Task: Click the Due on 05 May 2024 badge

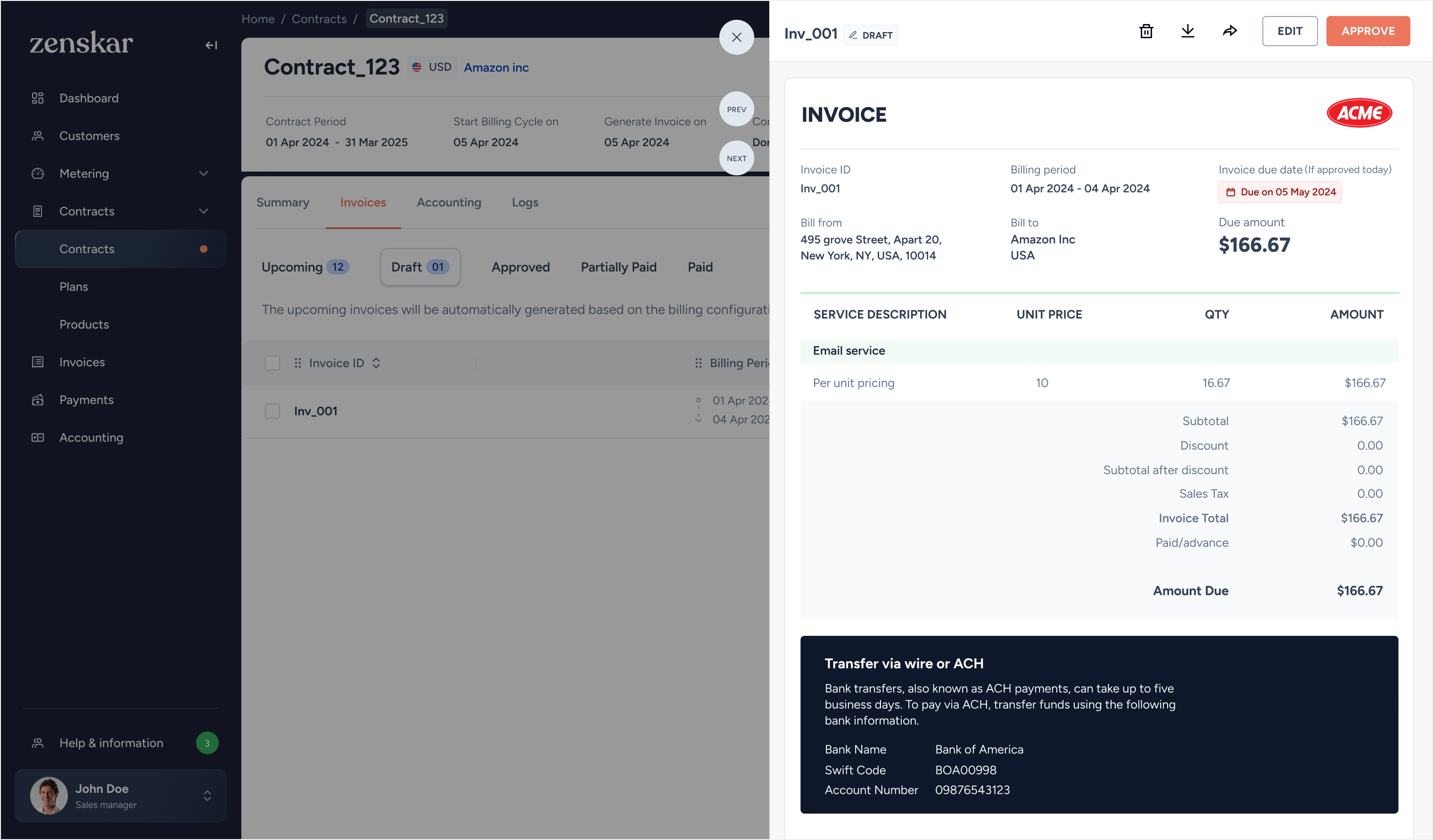Action: [1279, 192]
